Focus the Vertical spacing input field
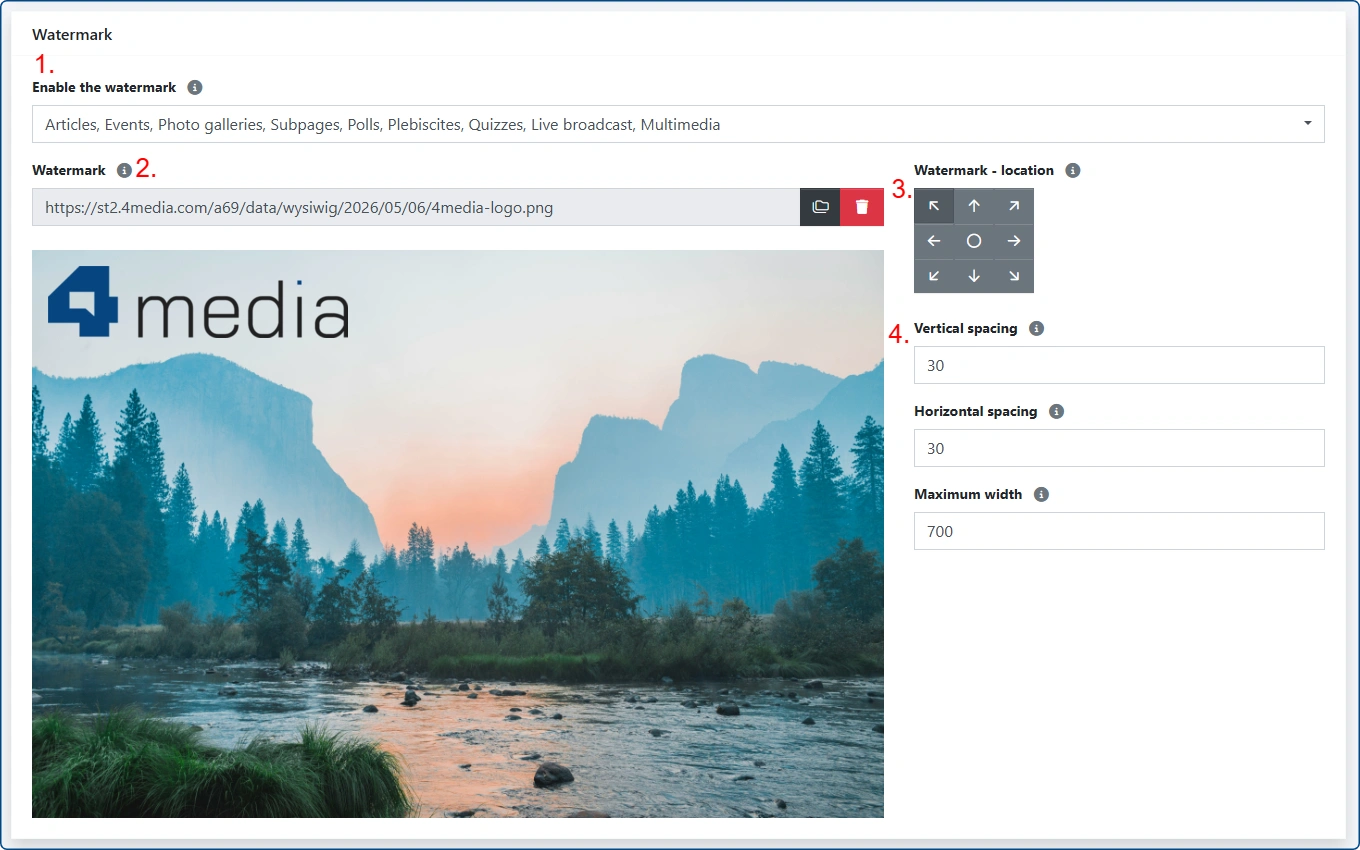This screenshot has height=850, width=1360. (1119, 365)
